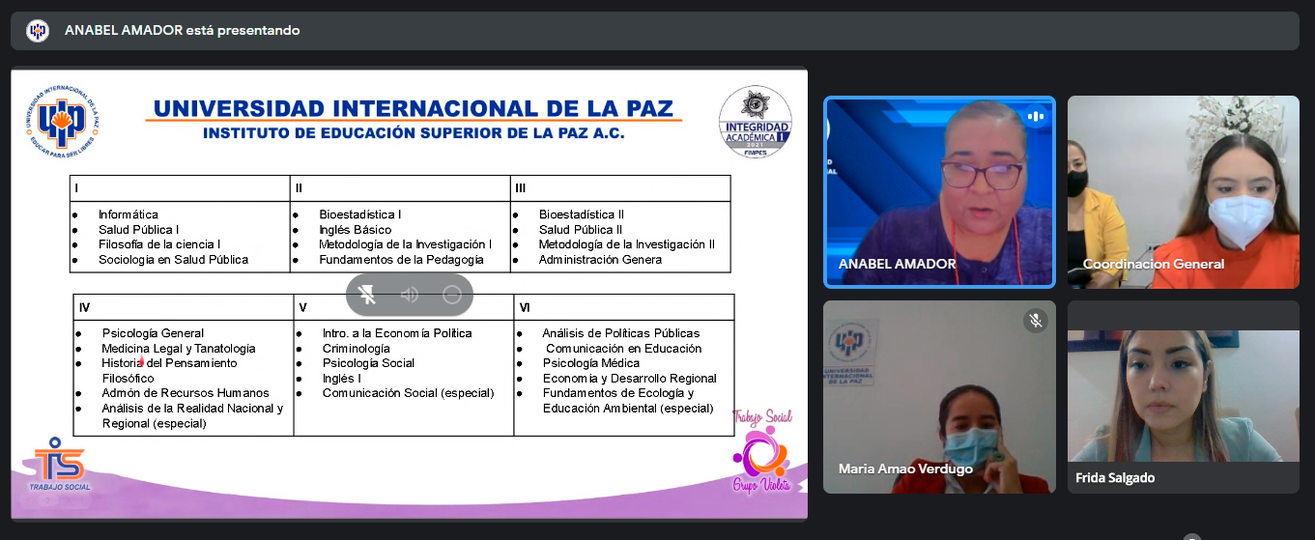
Task: Click the muted microphone icon on Maria's tile
Action: [x=1035, y=320]
